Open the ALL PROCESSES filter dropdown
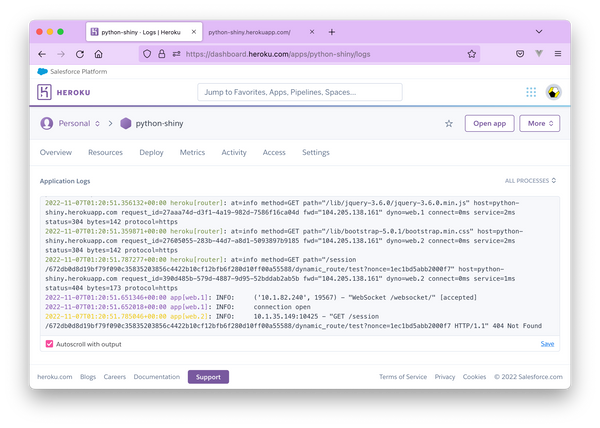 click(530, 181)
